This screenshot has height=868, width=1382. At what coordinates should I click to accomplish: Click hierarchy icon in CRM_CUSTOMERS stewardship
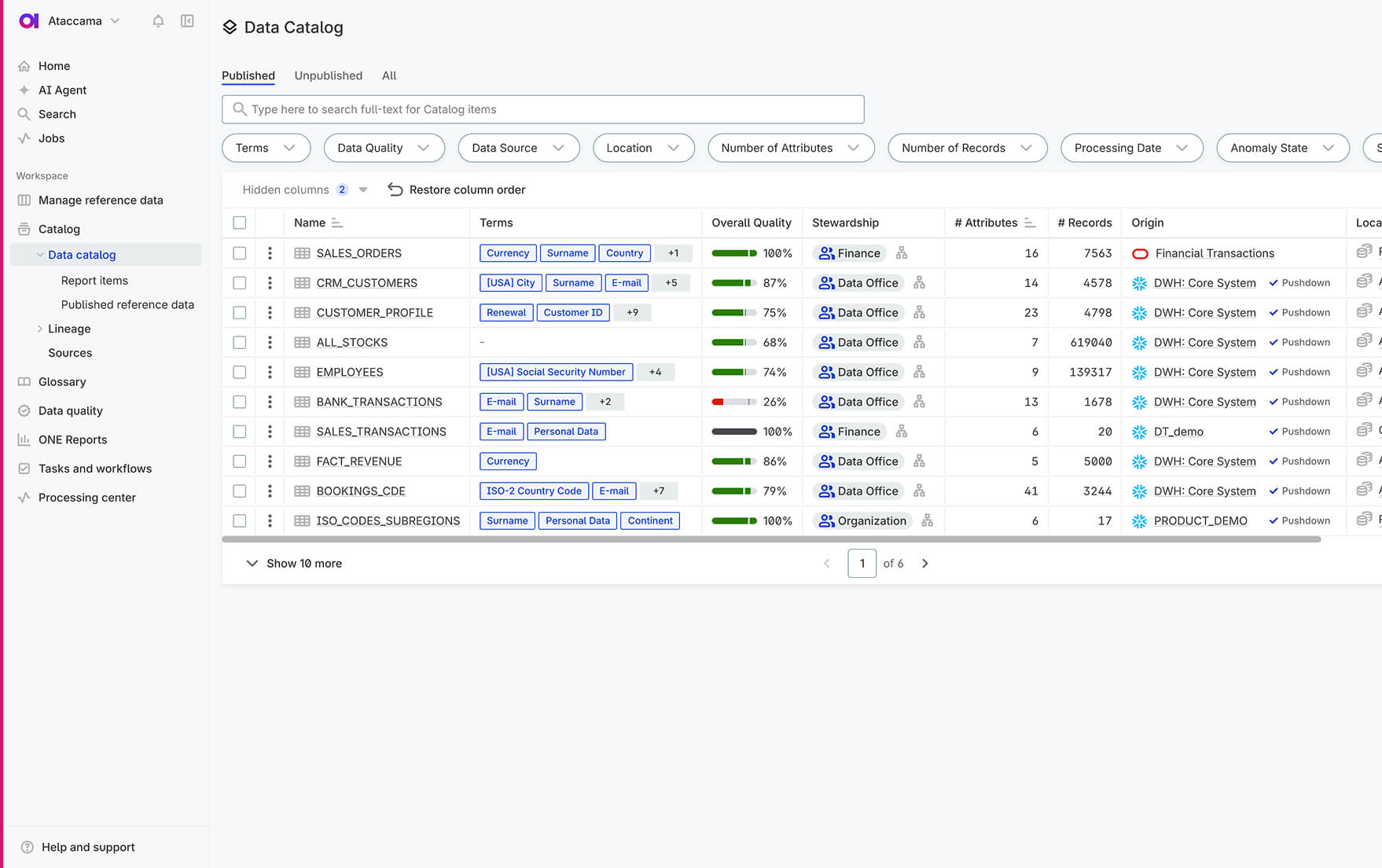pyautogui.click(x=919, y=283)
